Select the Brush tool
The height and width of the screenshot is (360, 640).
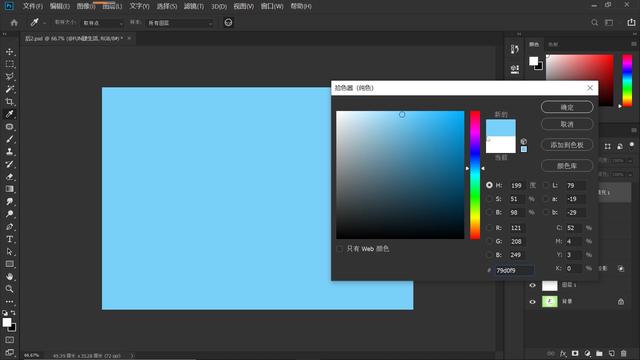point(9,139)
